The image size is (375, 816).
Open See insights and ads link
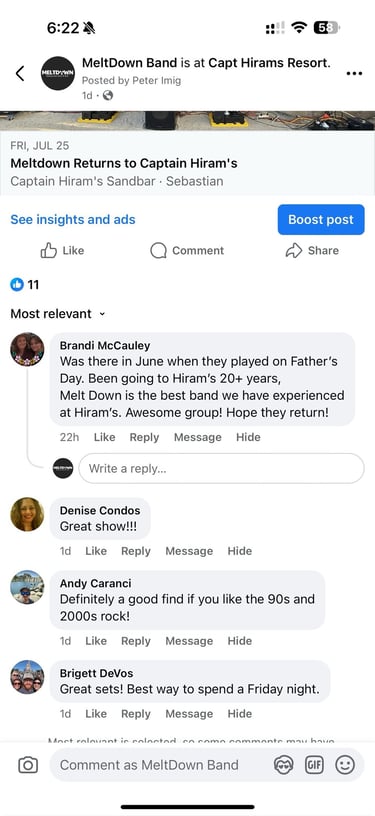coord(73,220)
